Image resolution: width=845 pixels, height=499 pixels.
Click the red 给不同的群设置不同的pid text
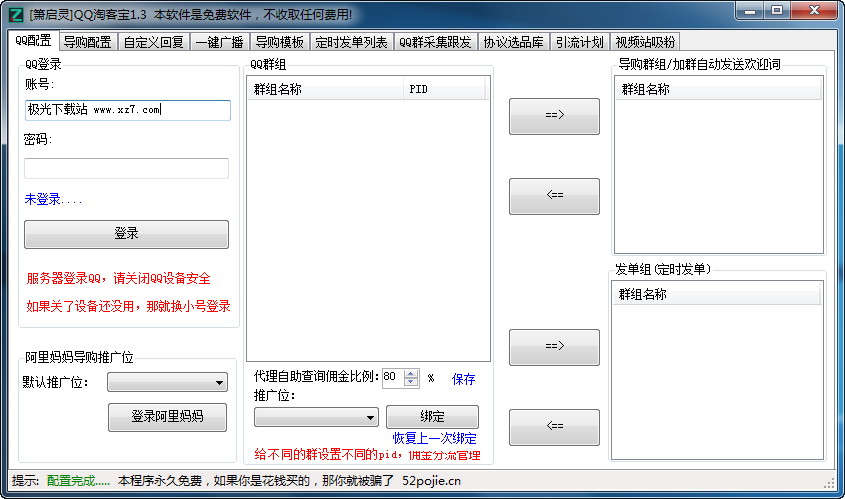point(367,455)
